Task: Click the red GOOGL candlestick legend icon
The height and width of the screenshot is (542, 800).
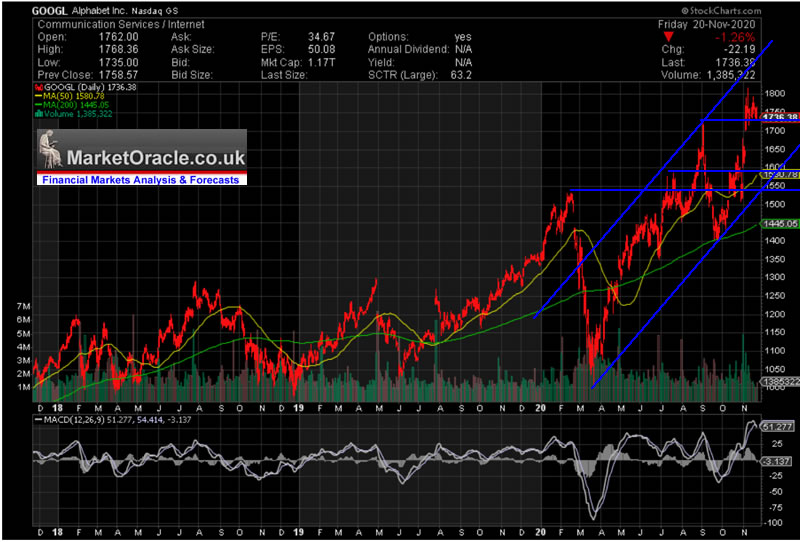Action: 37,88
